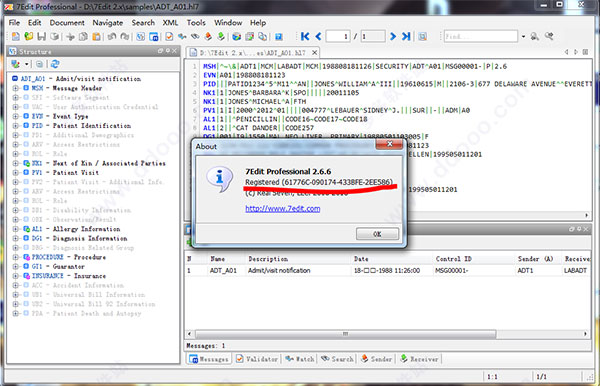Image resolution: width=600 pixels, height=386 pixels.
Task: Click the collapse-all icon in Structure panel toolbar
Action: (39, 64)
